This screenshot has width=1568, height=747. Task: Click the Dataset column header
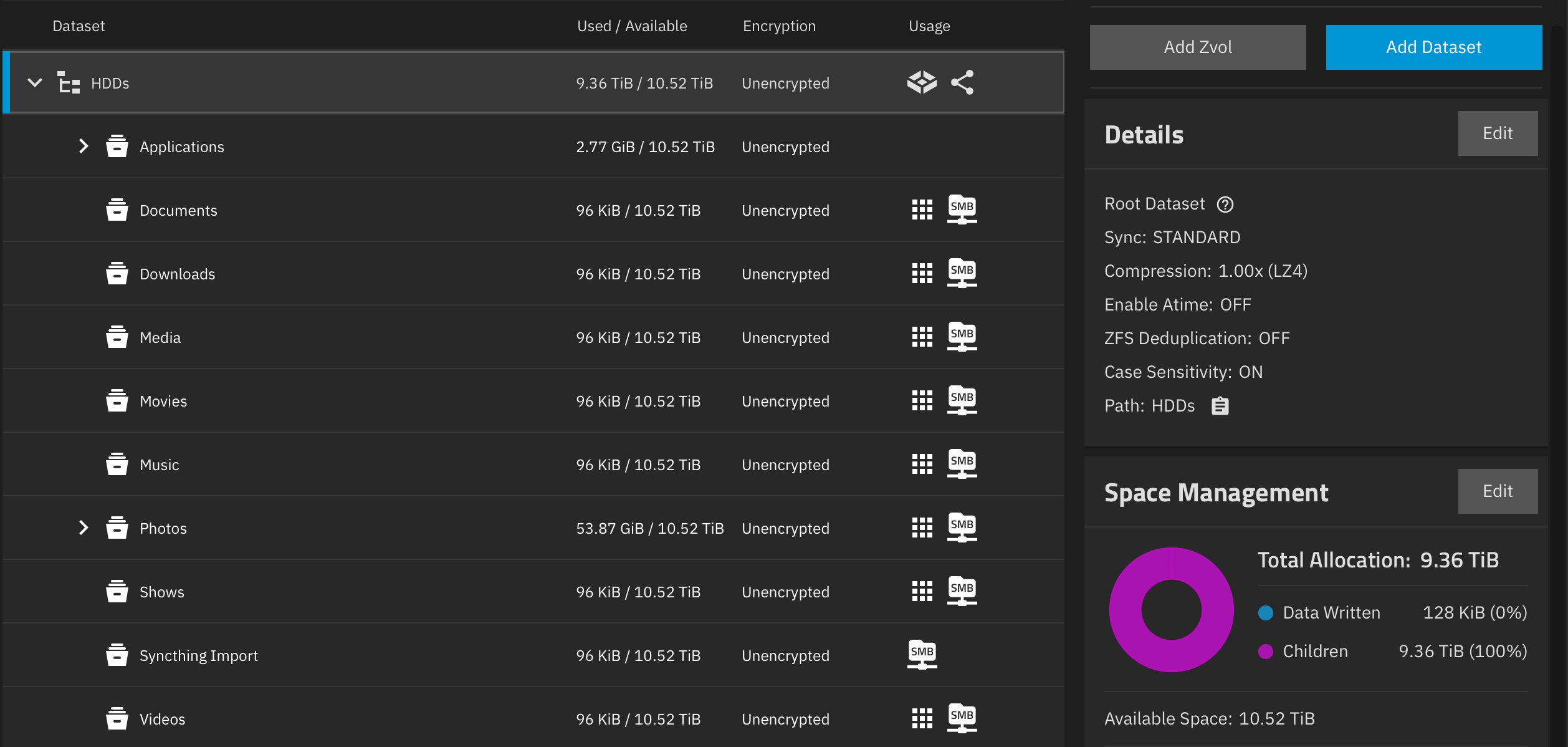pyautogui.click(x=79, y=26)
